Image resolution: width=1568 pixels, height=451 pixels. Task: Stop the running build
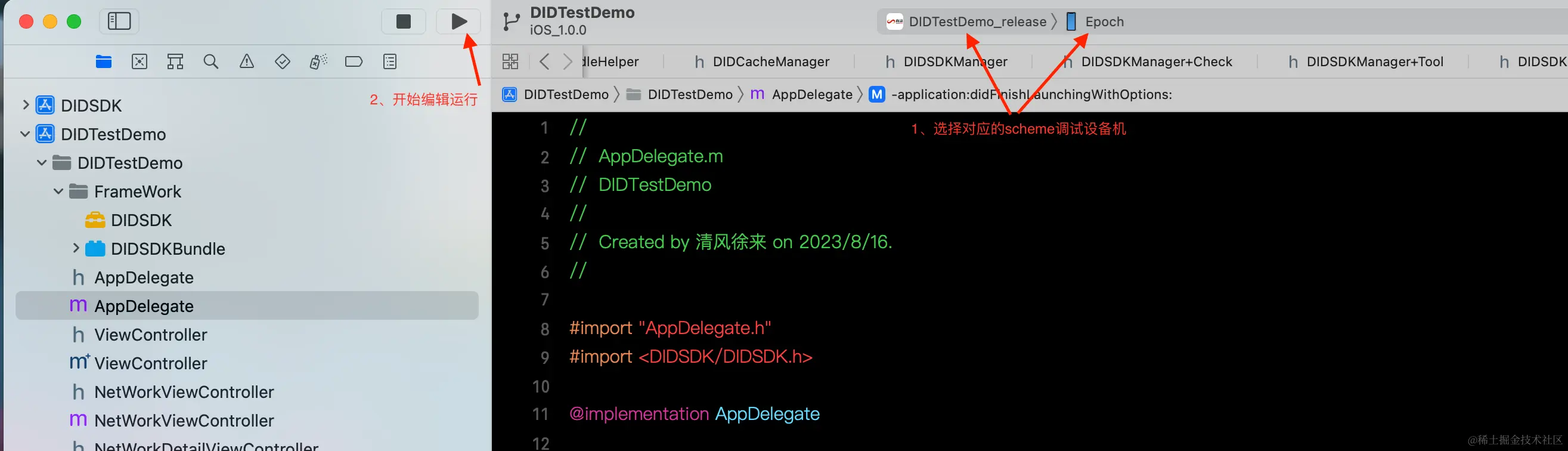click(403, 21)
